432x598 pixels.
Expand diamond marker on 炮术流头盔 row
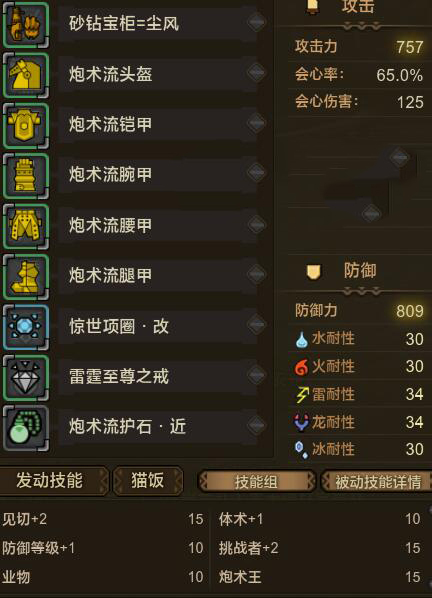256,72
